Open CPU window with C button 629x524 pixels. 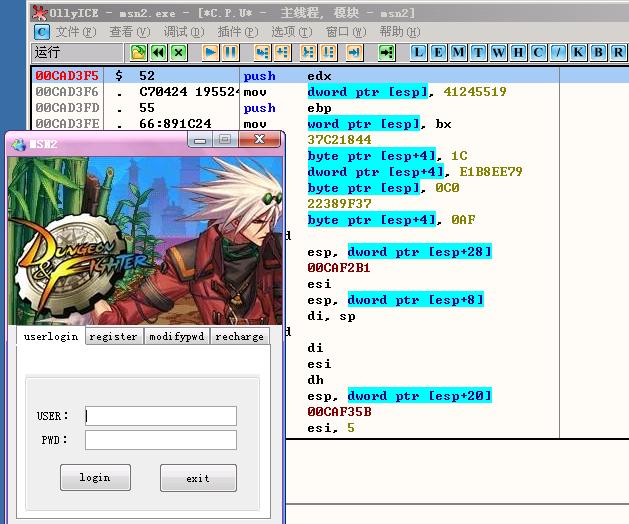(538, 53)
